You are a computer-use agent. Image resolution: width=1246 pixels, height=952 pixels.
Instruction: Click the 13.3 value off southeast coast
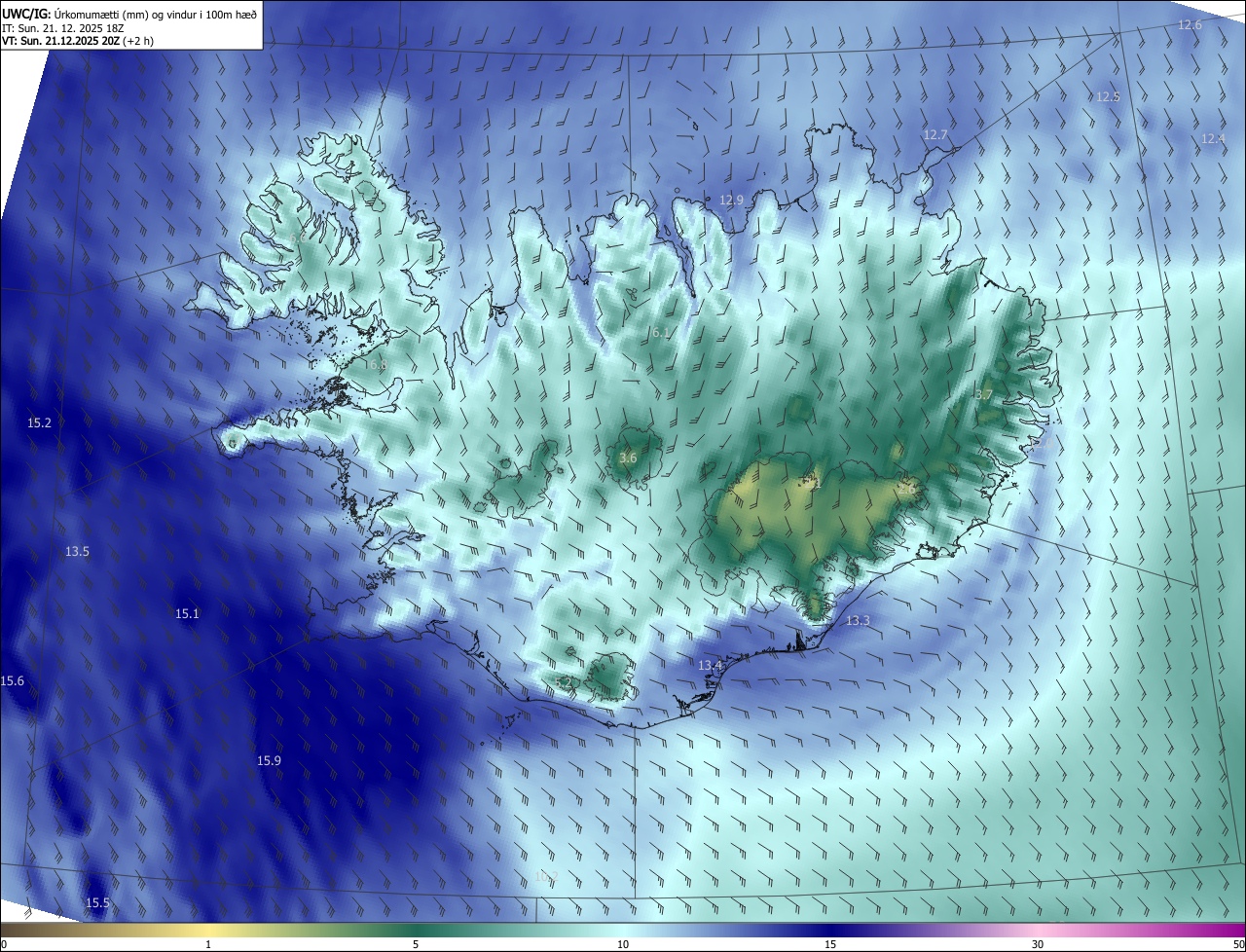(x=858, y=620)
